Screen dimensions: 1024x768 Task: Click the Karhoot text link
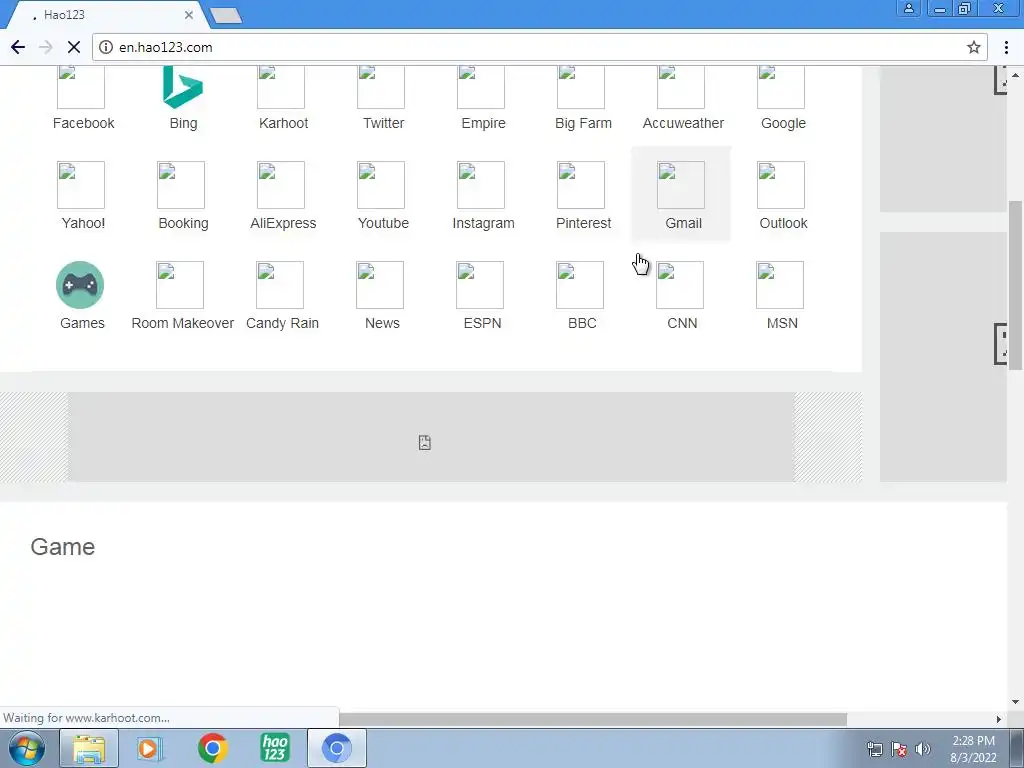(x=283, y=123)
